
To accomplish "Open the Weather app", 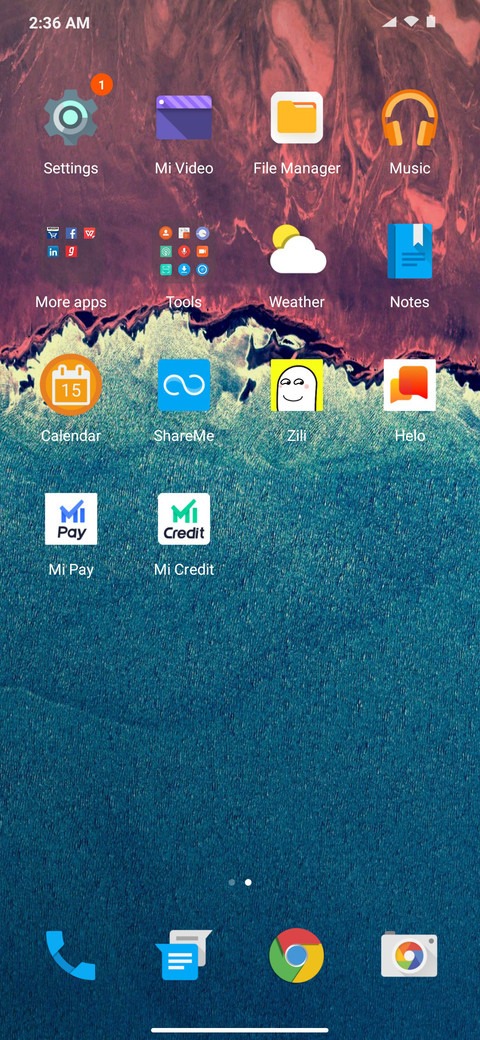I will (297, 249).
